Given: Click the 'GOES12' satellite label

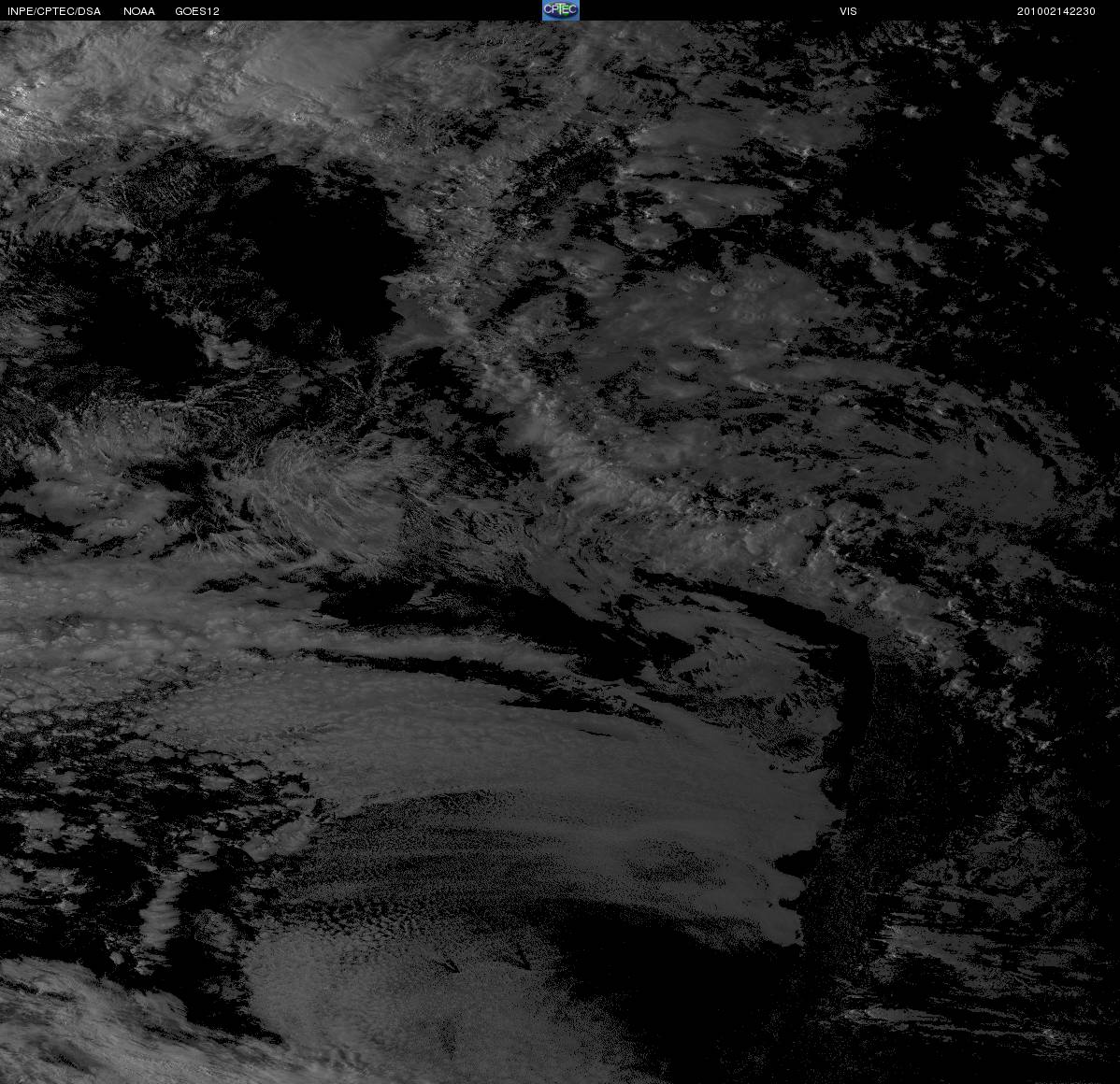Looking at the screenshot, I should (197, 11).
